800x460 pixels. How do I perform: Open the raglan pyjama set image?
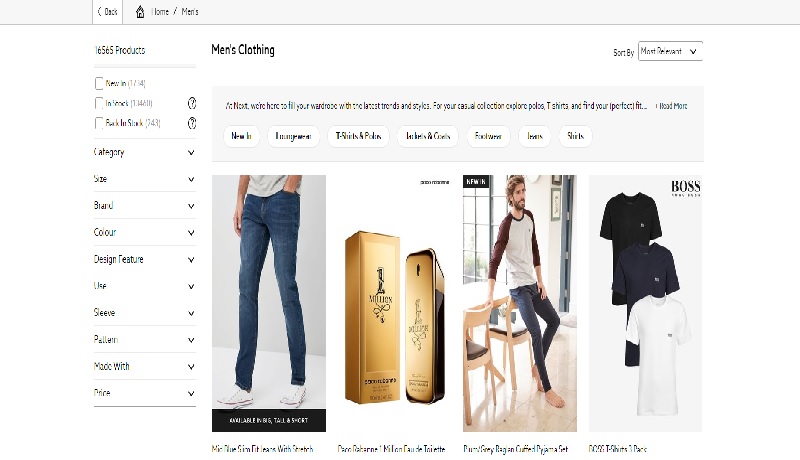coord(520,303)
